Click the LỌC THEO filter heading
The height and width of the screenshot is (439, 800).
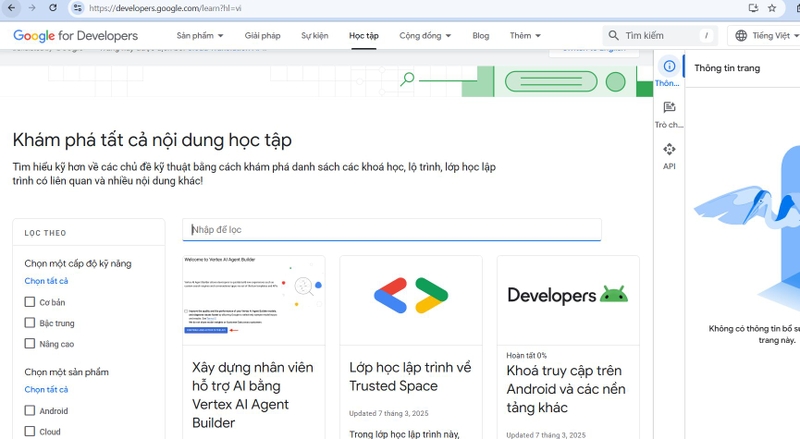pyautogui.click(x=45, y=233)
